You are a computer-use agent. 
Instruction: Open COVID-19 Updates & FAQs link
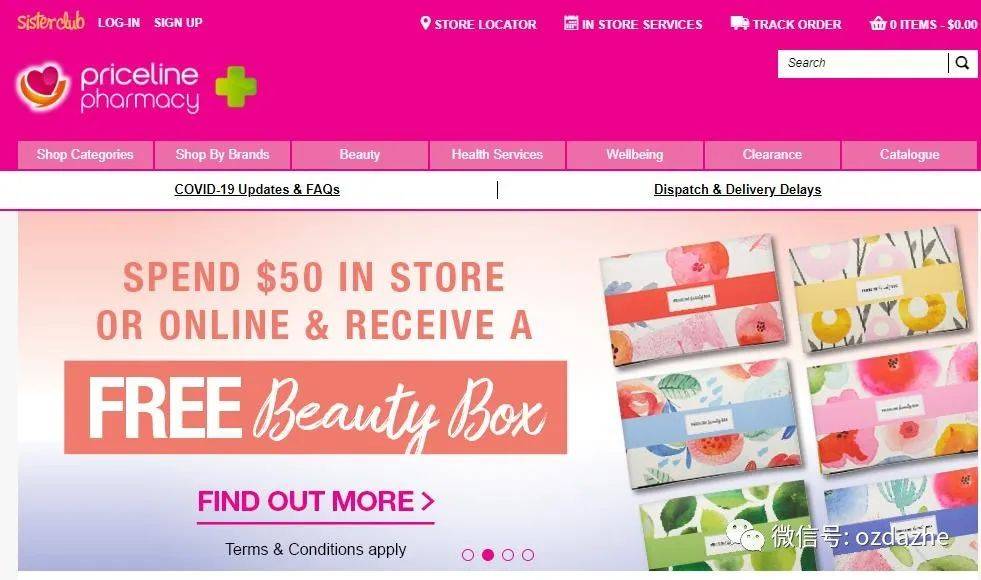tap(257, 190)
